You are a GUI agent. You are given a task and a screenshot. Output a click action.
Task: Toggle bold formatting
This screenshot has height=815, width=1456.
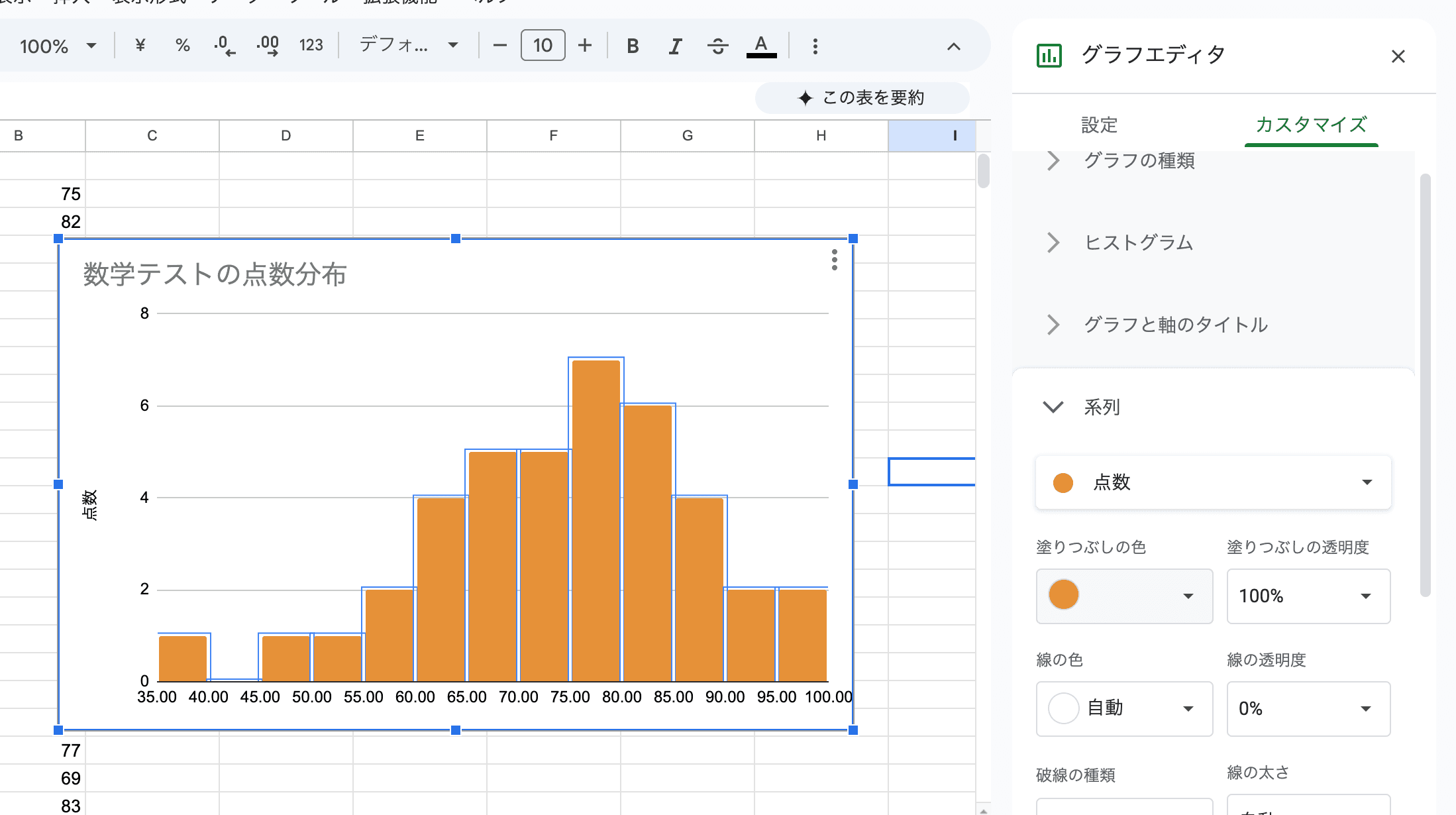pyautogui.click(x=633, y=46)
